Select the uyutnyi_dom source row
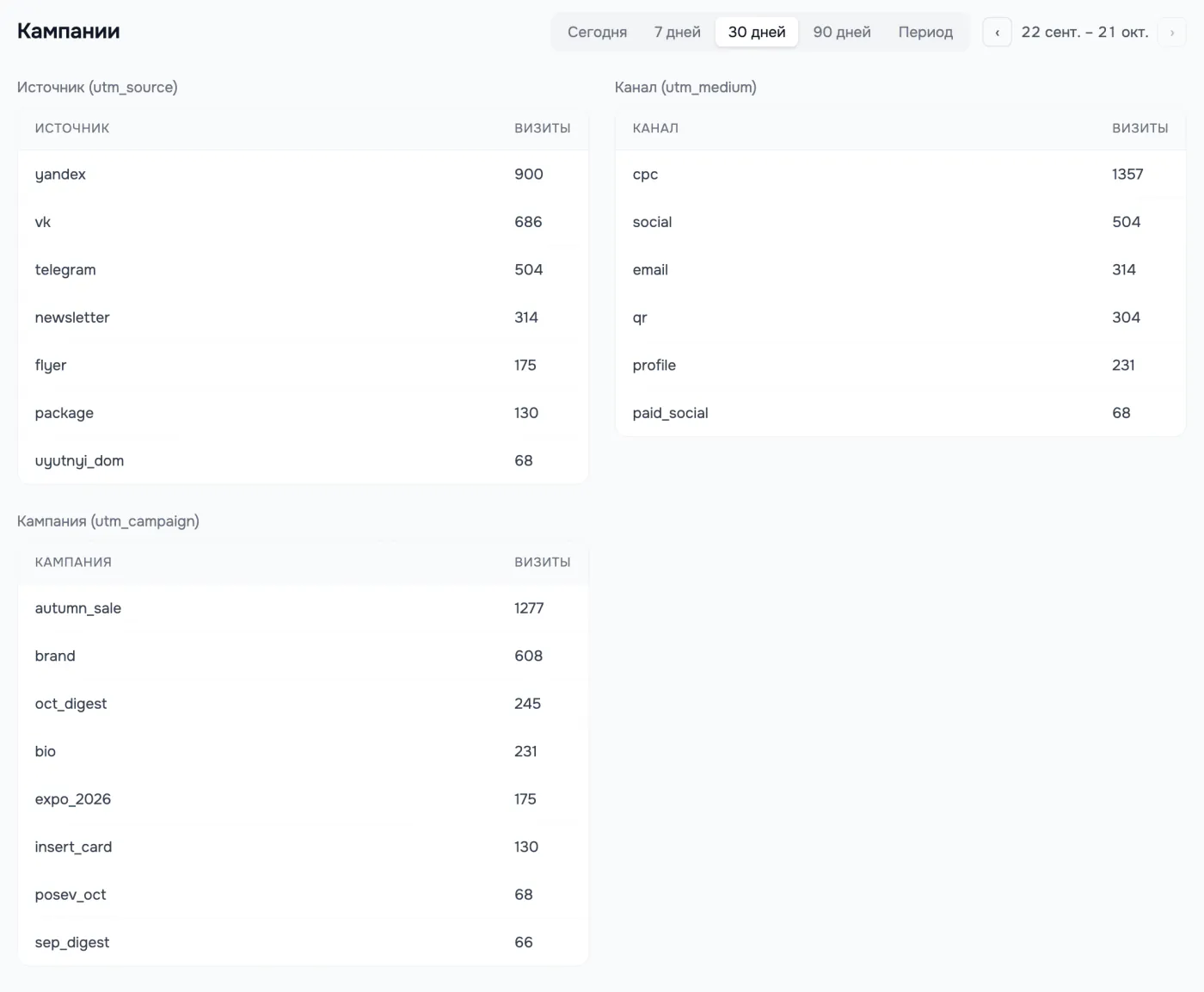Screen dimensions: 1204x992 point(303,460)
